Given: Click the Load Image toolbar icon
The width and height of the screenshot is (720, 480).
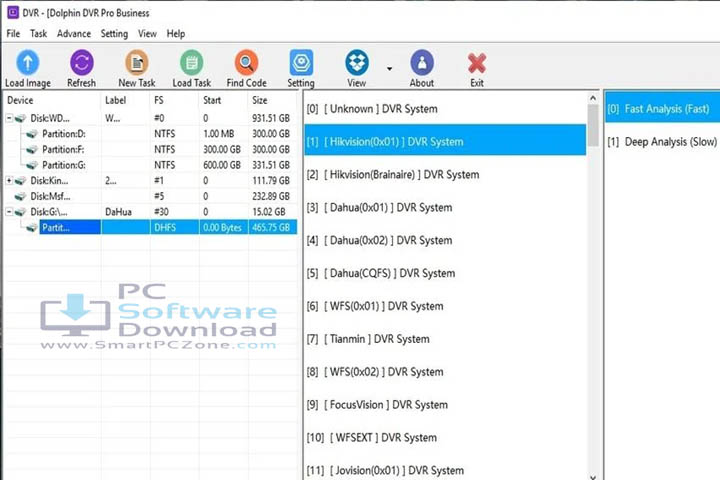Looking at the screenshot, I should click(x=28, y=62).
